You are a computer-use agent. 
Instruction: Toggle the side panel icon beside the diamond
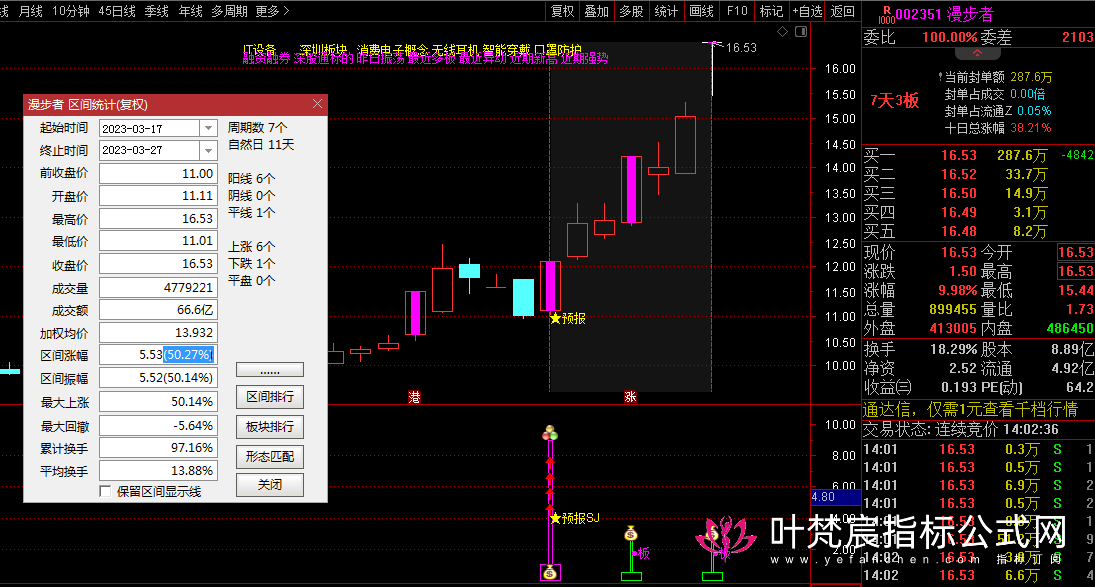[801, 31]
